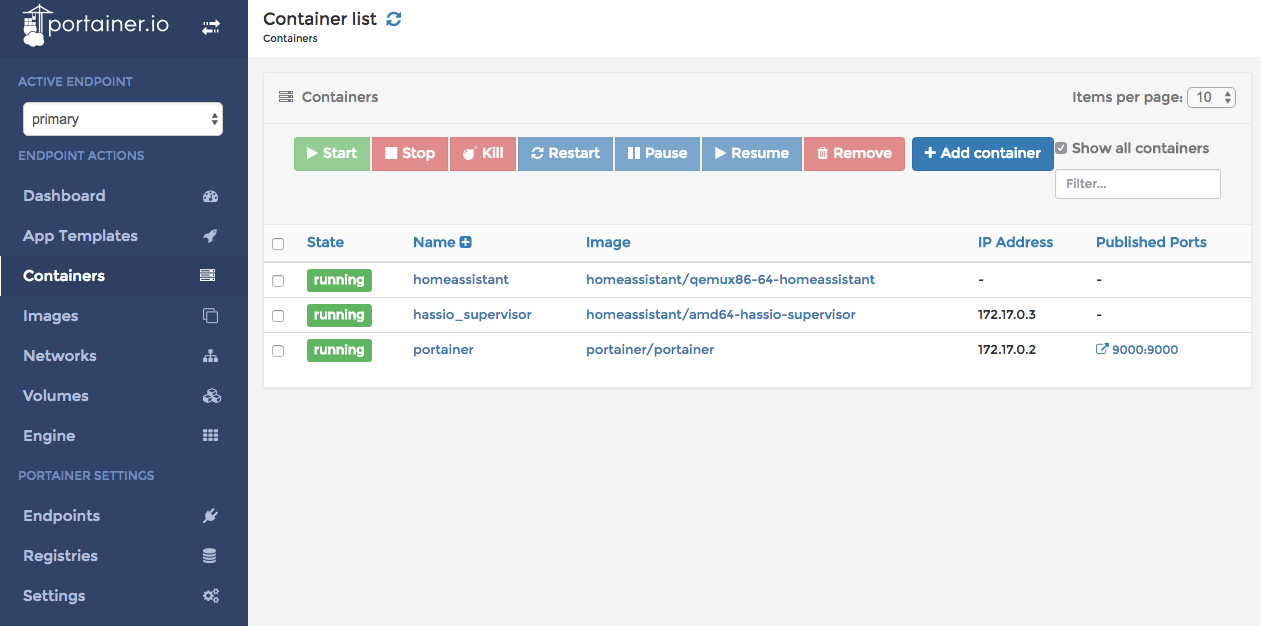Open the Volumes section
The height and width of the screenshot is (626, 1261).
tap(56, 396)
